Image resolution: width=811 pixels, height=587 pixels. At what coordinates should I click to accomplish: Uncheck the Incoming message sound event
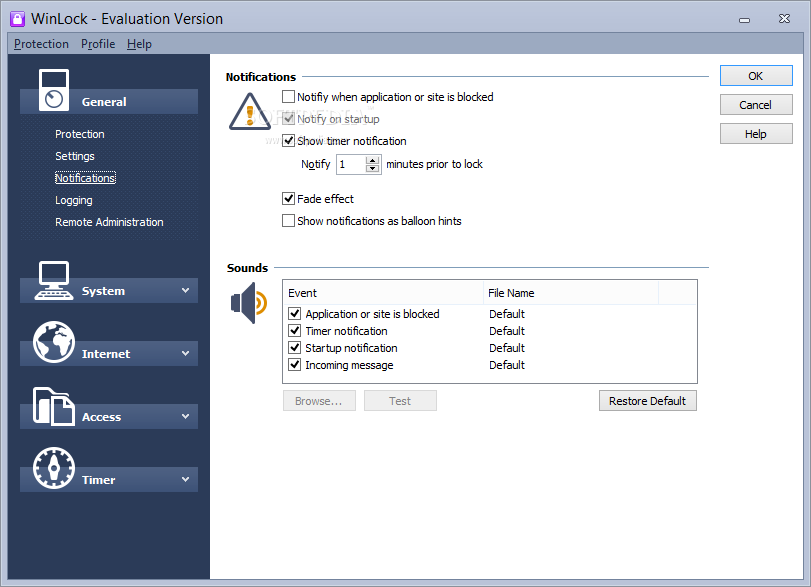(x=295, y=365)
